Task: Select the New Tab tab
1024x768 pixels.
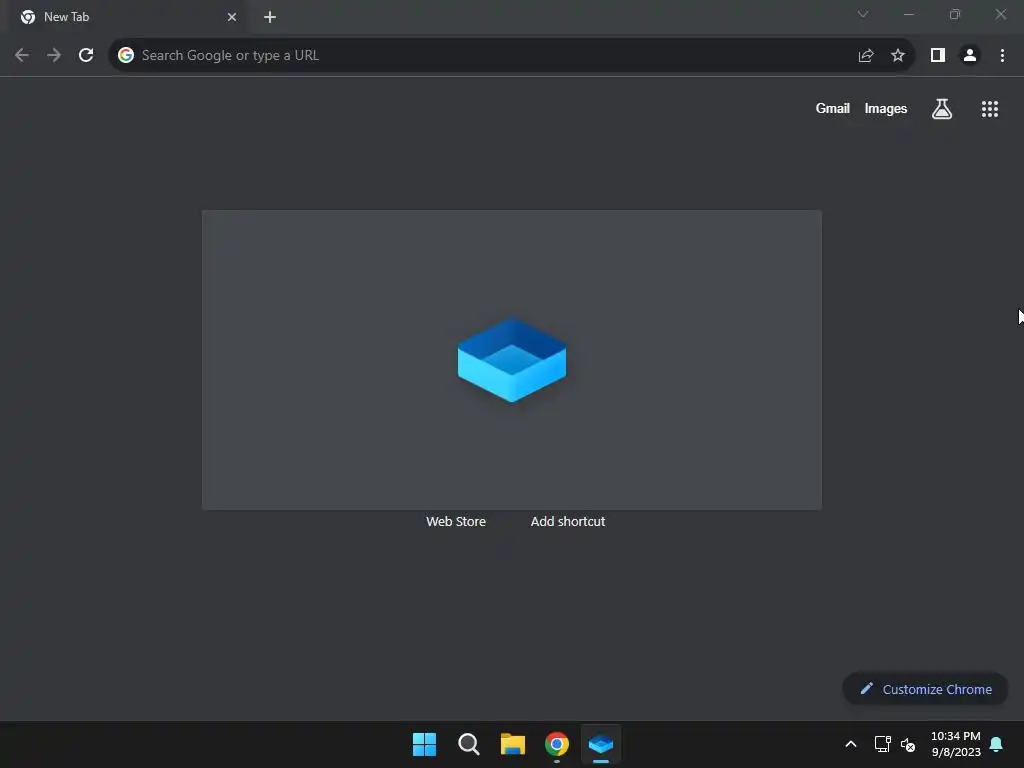Action: pyautogui.click(x=127, y=17)
